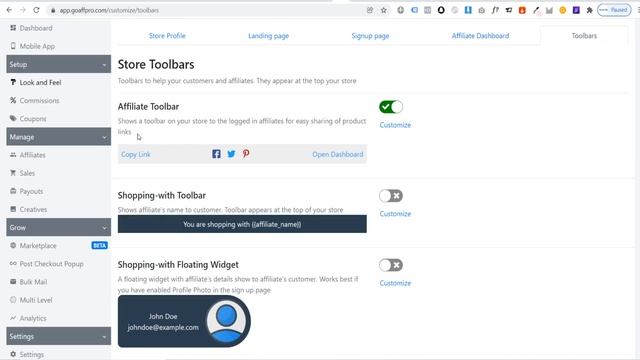640x360 pixels.
Task: Click the Paused profile button
Action: tap(614, 10)
